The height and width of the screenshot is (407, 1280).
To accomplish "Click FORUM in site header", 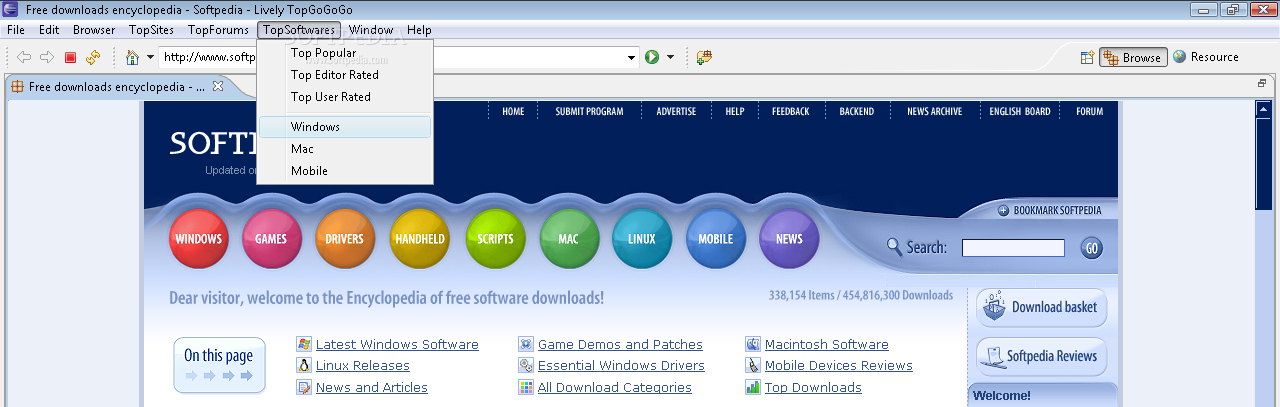I will coord(1090,112).
